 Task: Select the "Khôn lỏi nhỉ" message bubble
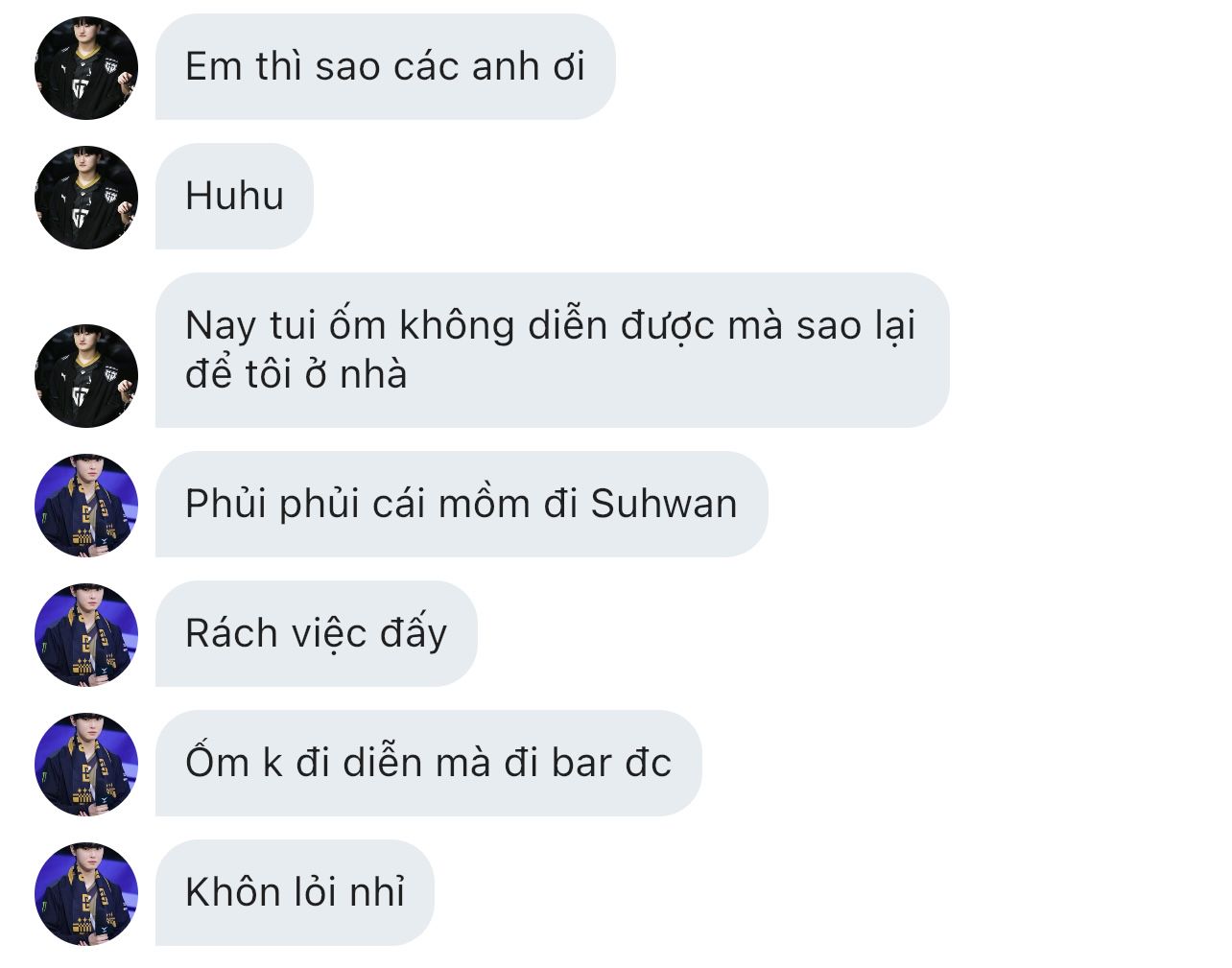(x=295, y=893)
